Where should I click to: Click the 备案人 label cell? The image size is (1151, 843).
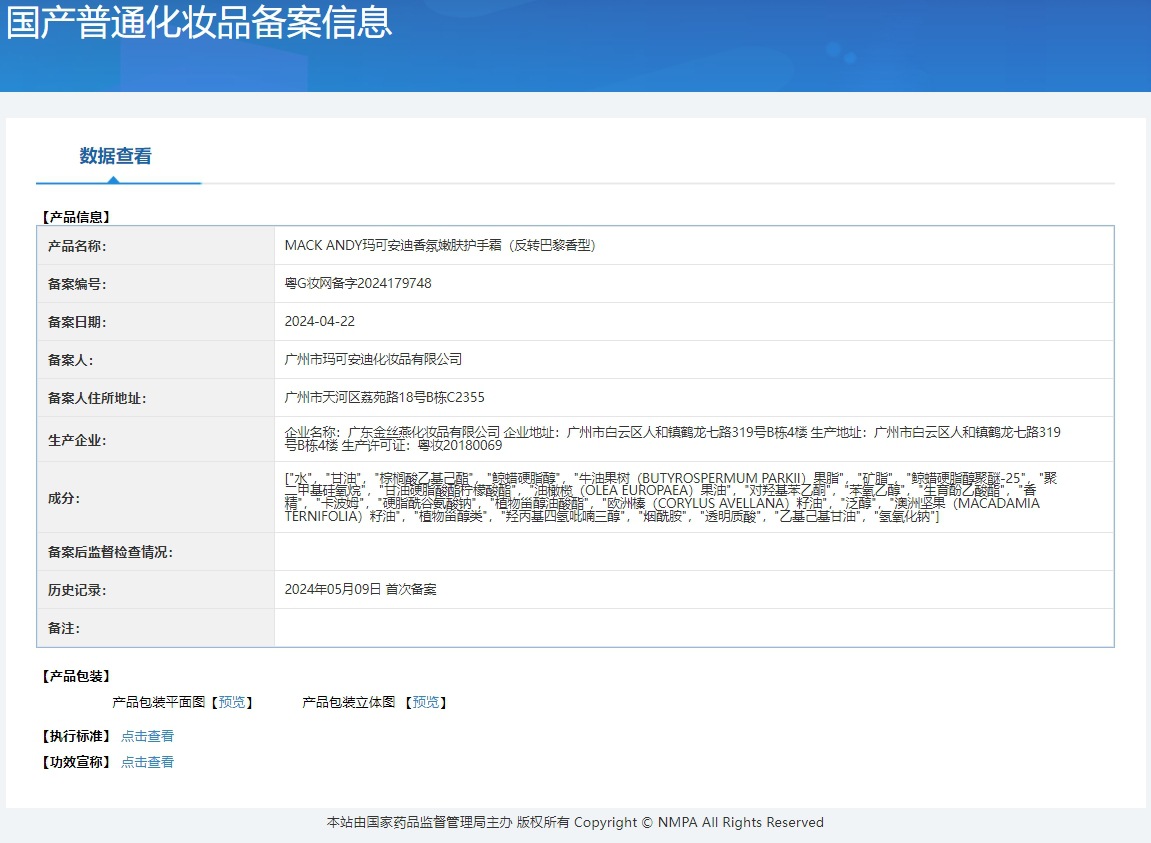(x=156, y=360)
